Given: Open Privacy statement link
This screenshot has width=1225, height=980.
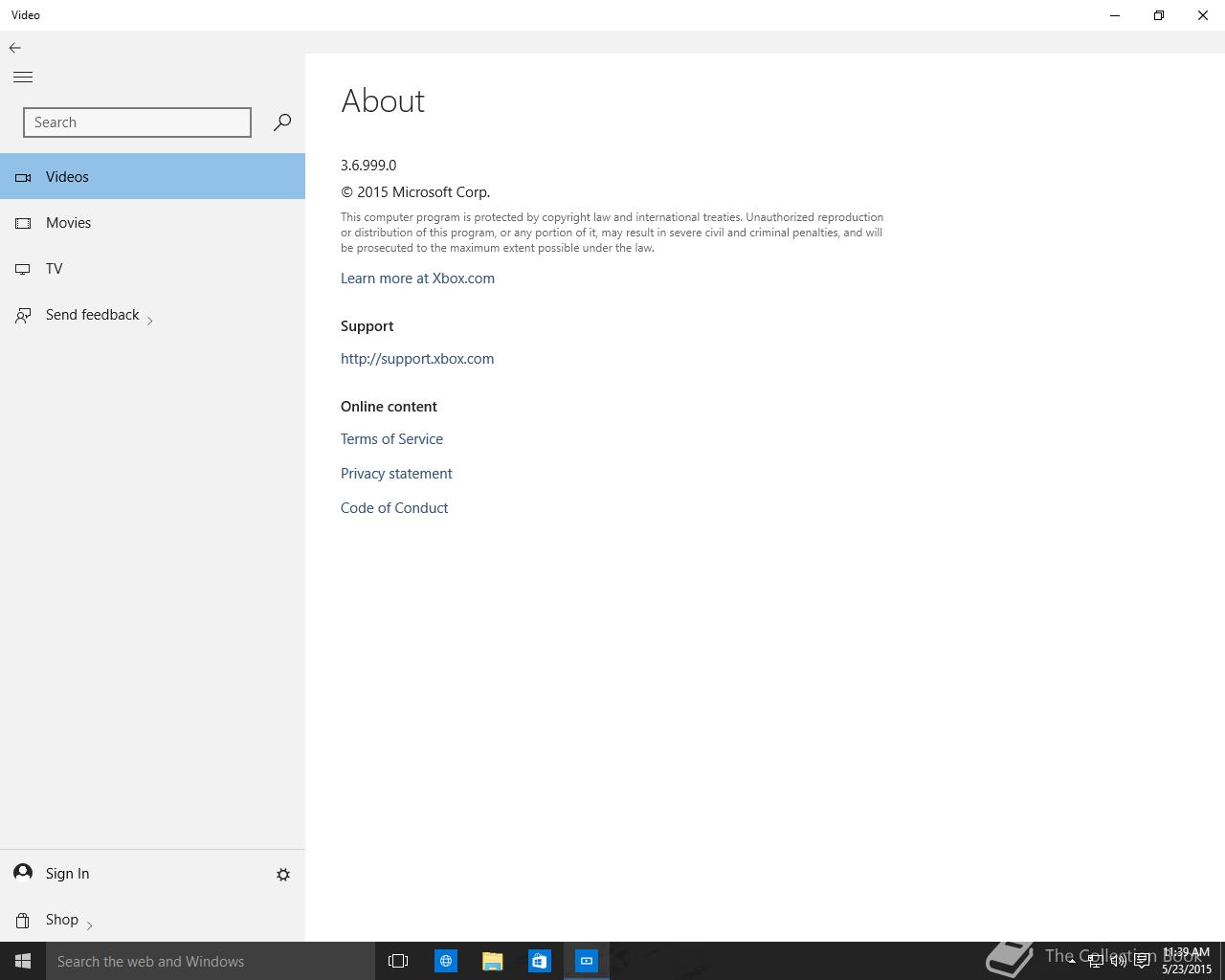Looking at the screenshot, I should 396,473.
